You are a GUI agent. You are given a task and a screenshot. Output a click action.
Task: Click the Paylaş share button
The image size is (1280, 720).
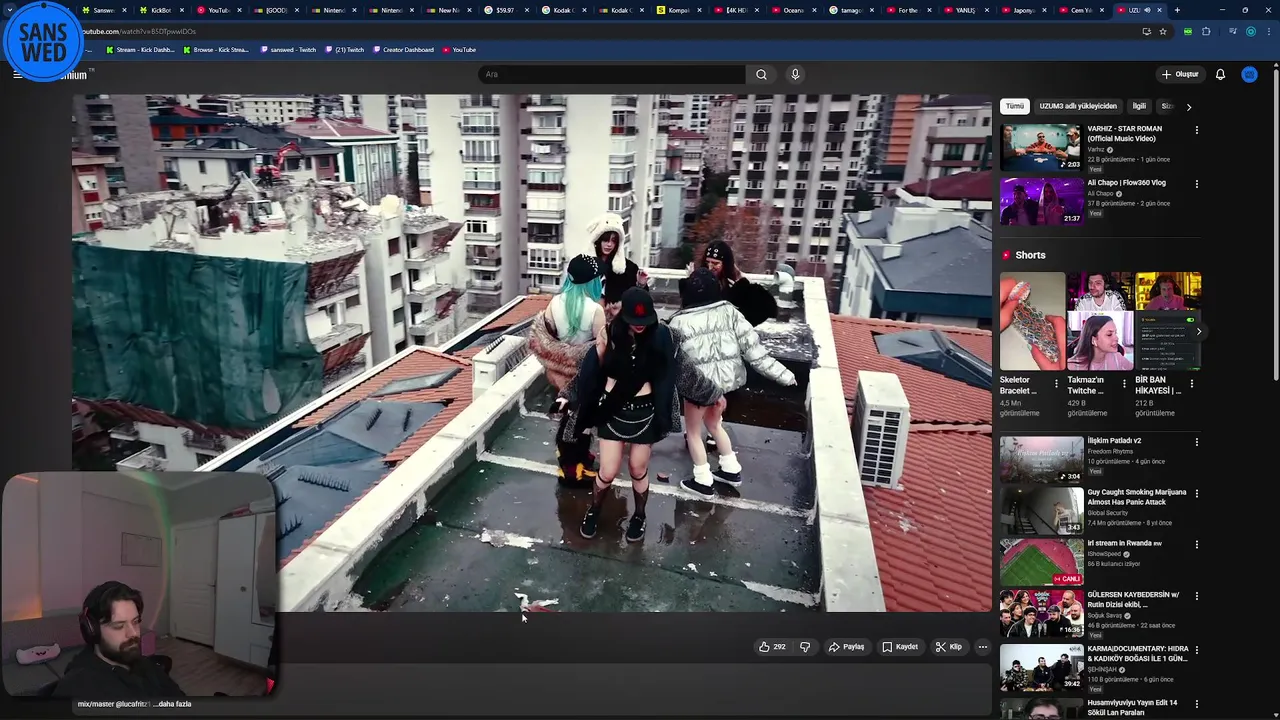[846, 647]
